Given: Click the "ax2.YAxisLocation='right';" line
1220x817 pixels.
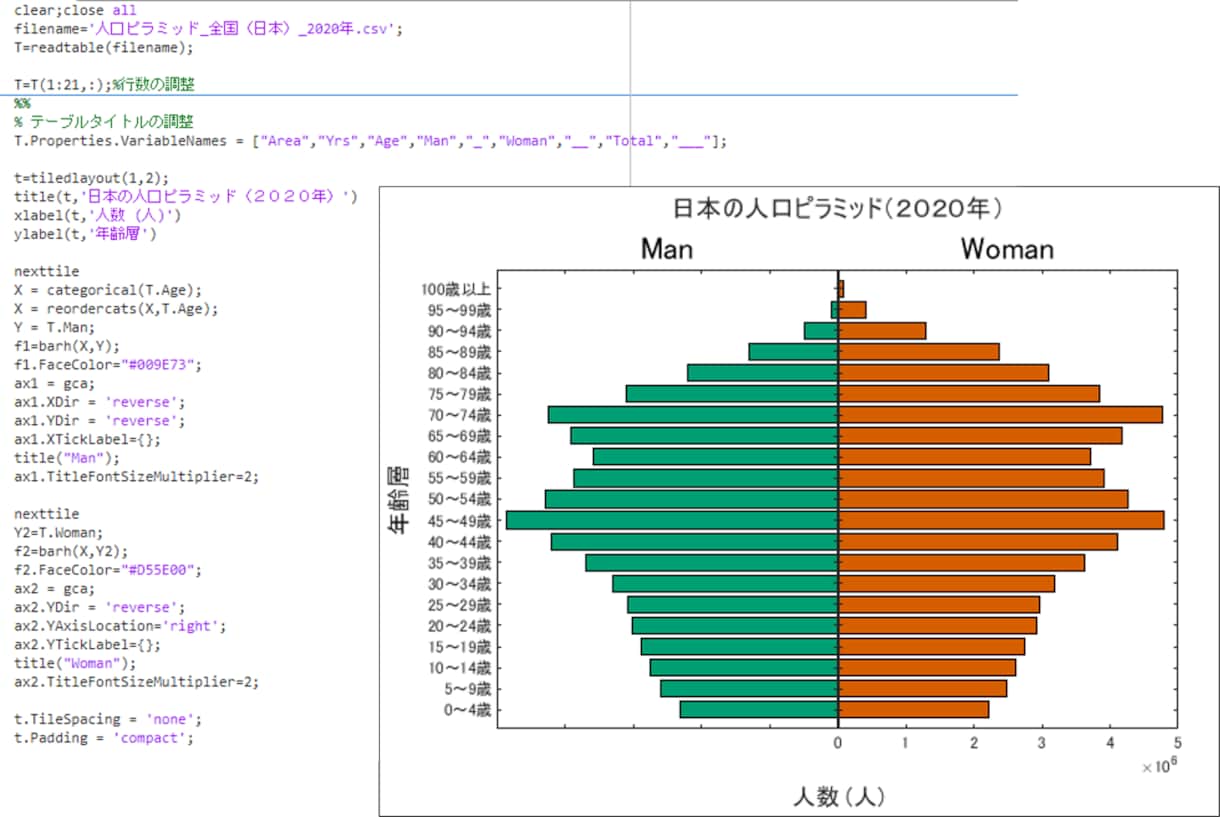Looking at the screenshot, I should click(x=120, y=626).
